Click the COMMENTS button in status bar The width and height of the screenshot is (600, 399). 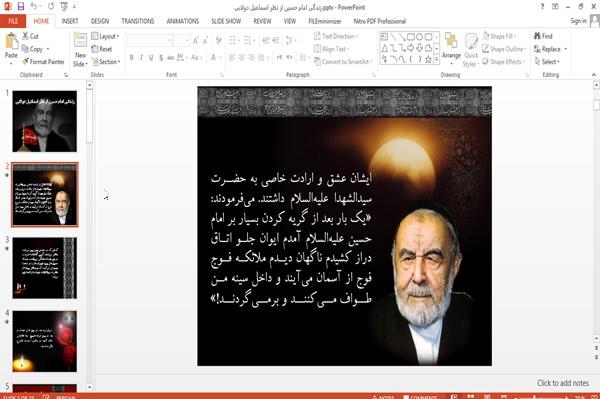click(x=420, y=397)
